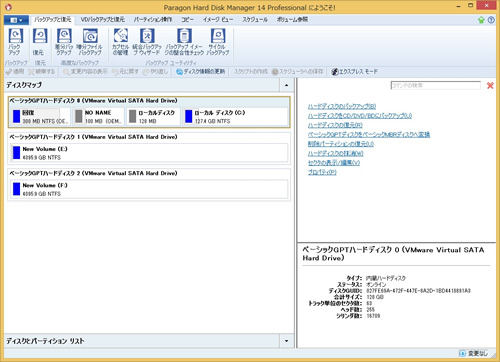Viewport: 500px width, 362px height.
Task: Click the ステータス オンライン value
Action: pos(376,284)
